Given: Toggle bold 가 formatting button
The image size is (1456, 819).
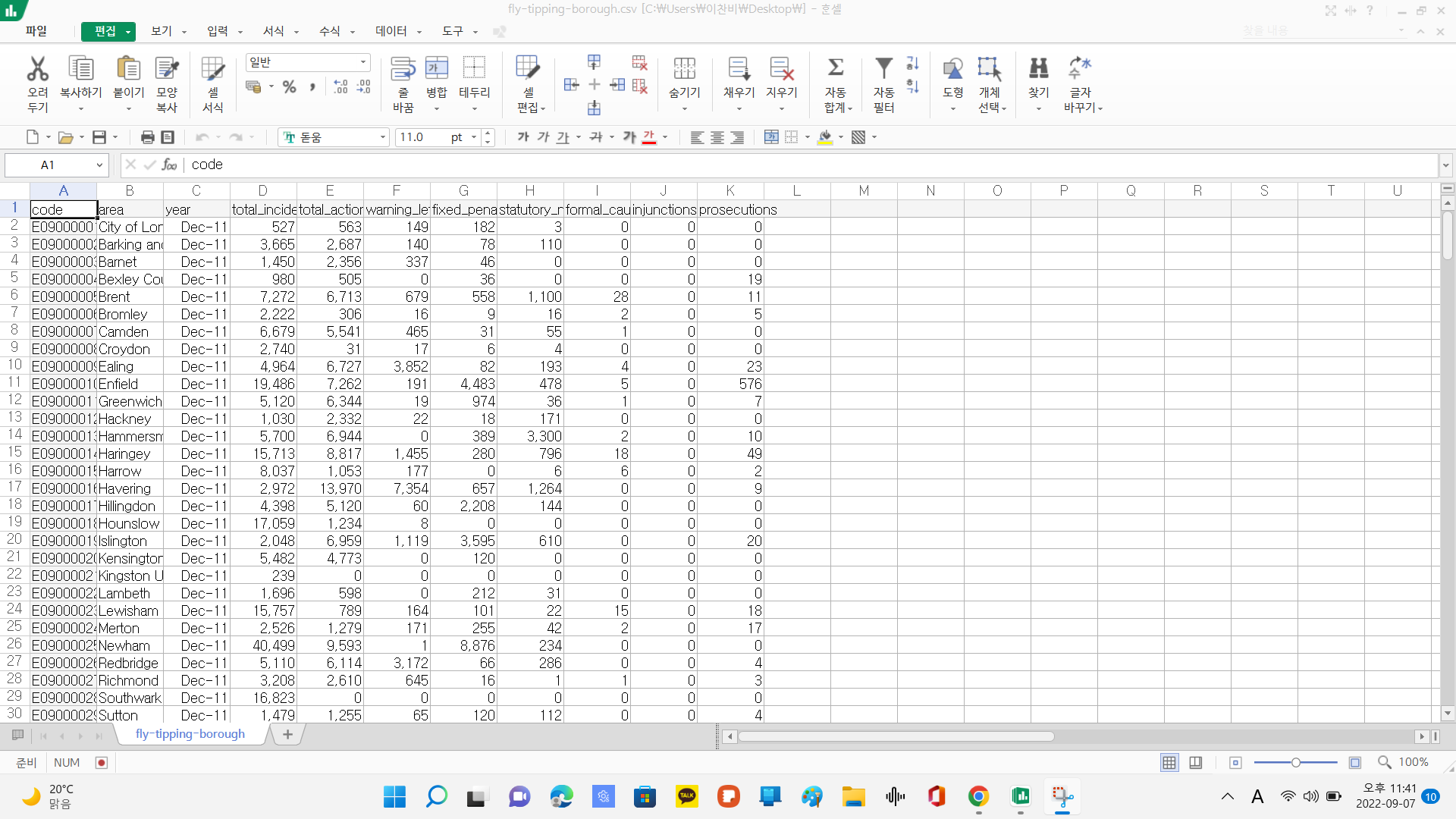Looking at the screenshot, I should tap(522, 137).
